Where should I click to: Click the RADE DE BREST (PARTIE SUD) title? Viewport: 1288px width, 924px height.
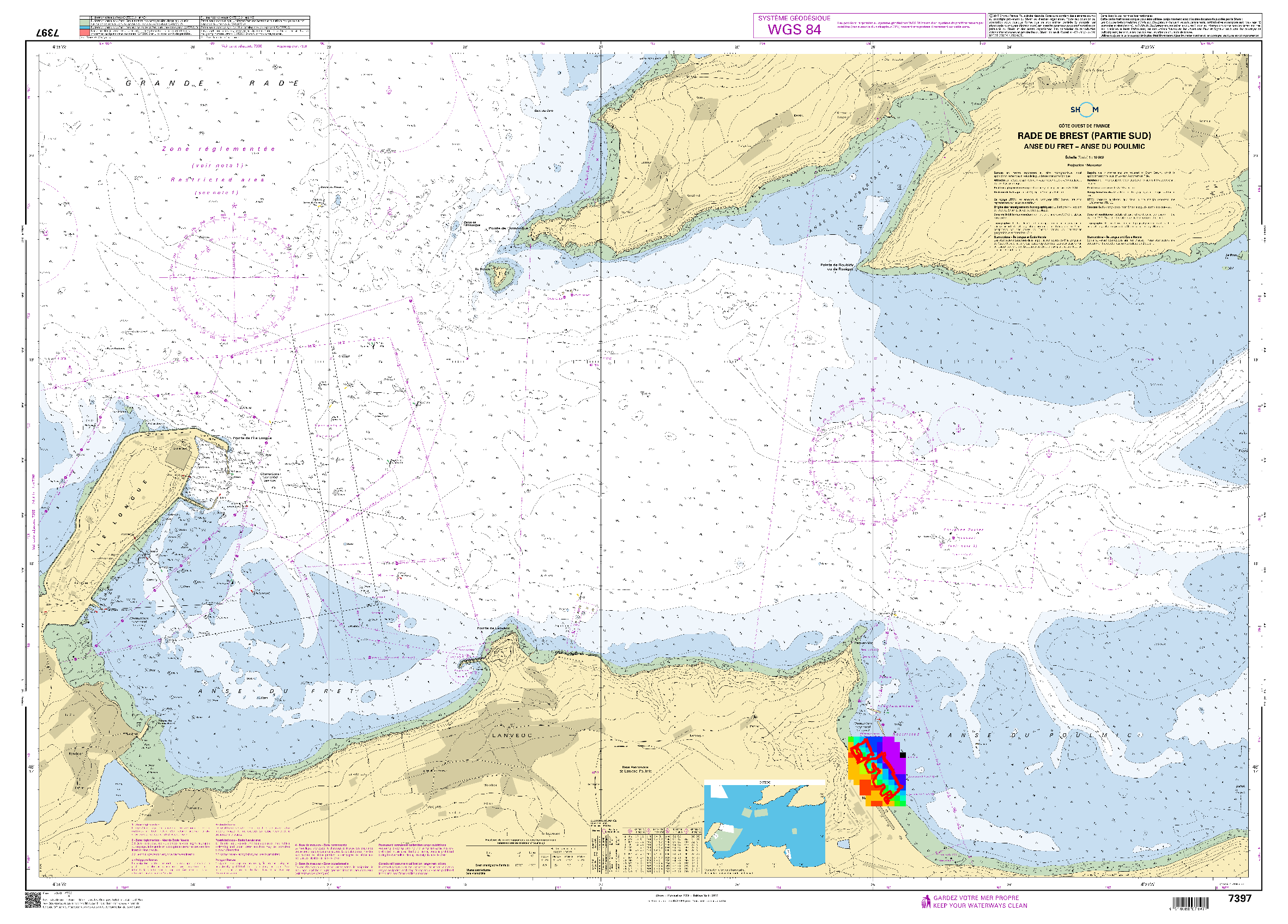pyautogui.click(x=1084, y=136)
